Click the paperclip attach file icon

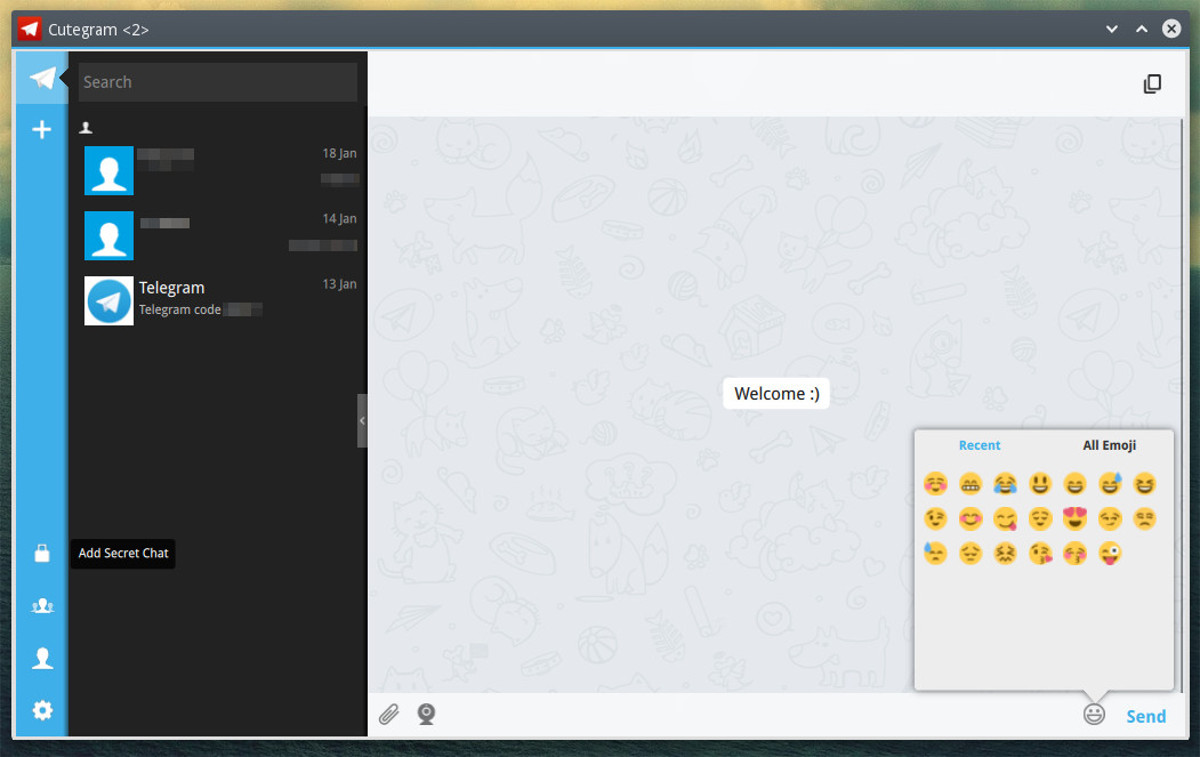pyautogui.click(x=389, y=714)
